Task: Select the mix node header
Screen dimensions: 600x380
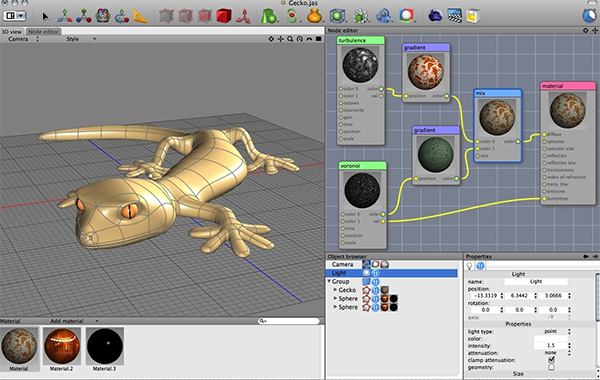Action: coord(497,93)
